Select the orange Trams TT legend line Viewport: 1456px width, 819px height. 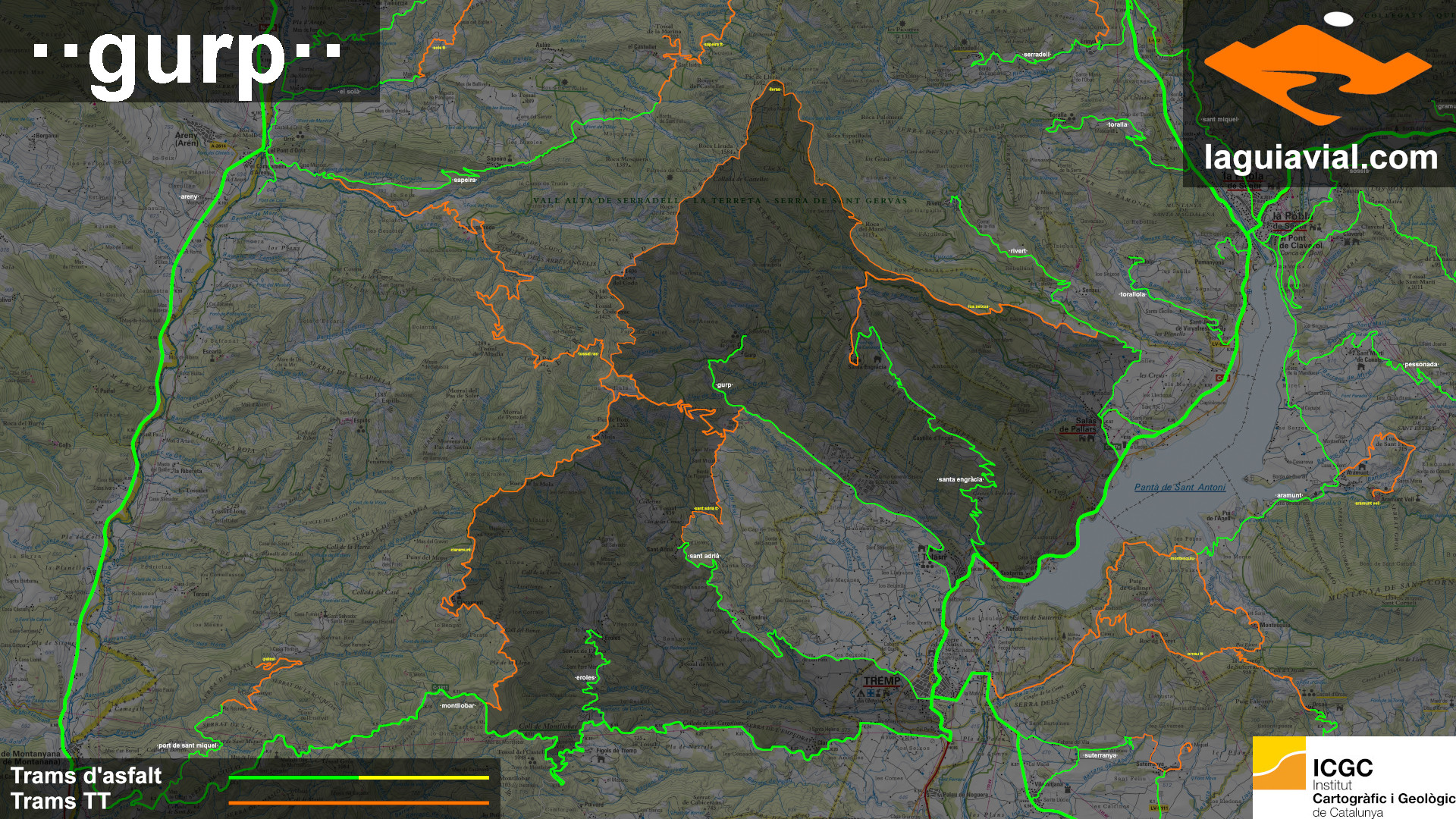(x=359, y=802)
